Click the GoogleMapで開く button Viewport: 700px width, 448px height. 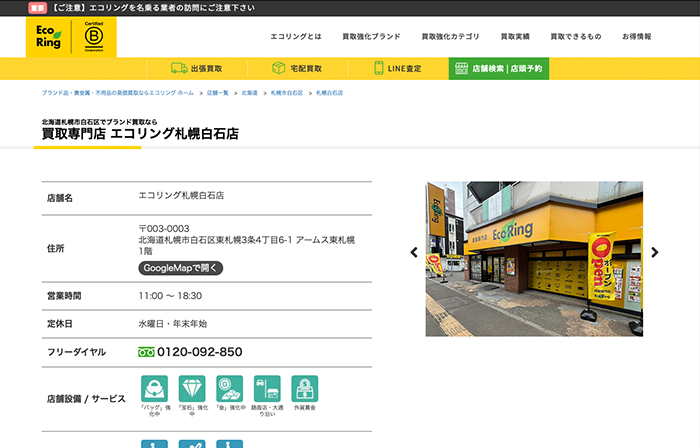[180, 268]
